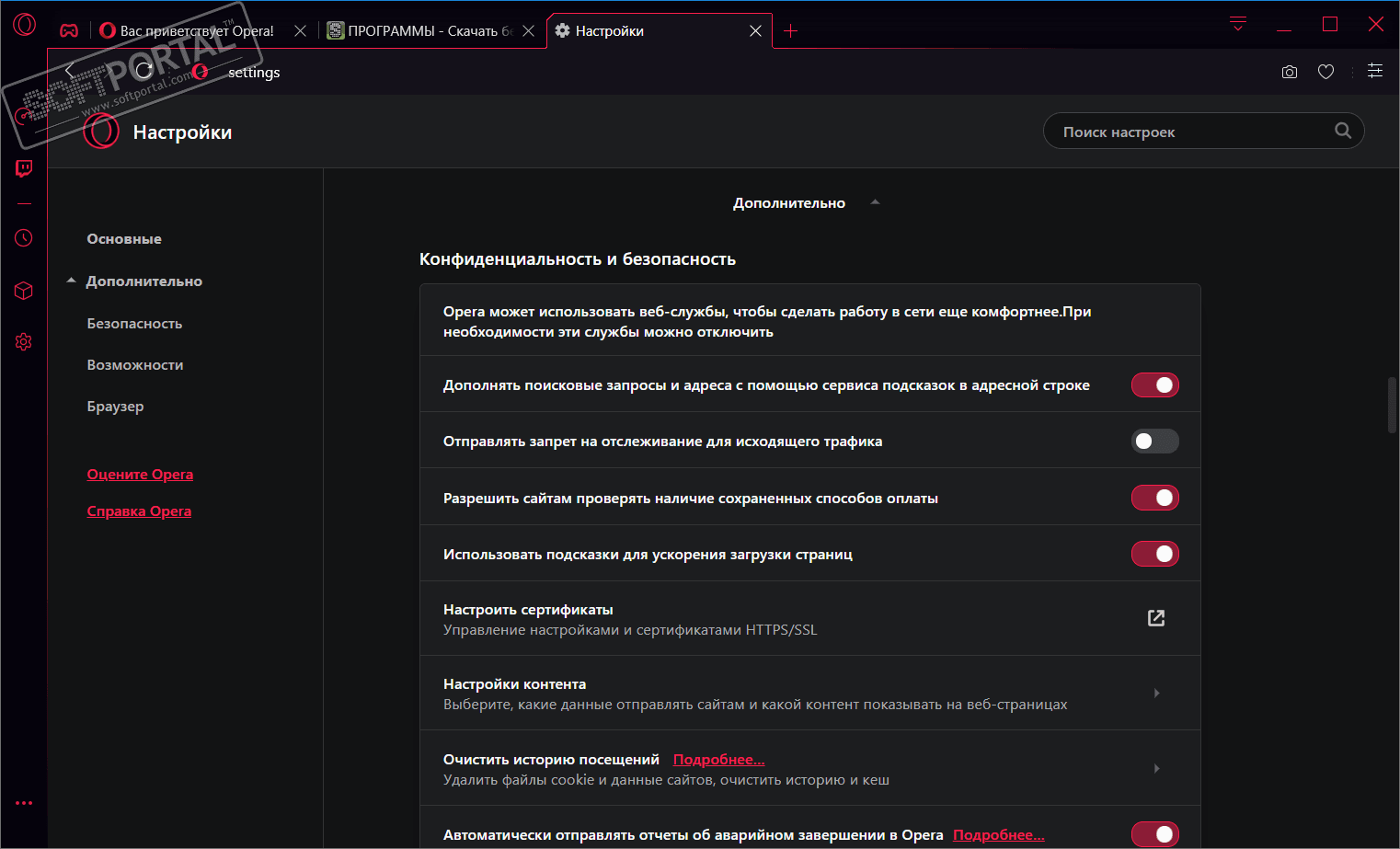The image size is (1400, 849).
Task: Open Возможности in settings navigation
Action: coord(135,365)
